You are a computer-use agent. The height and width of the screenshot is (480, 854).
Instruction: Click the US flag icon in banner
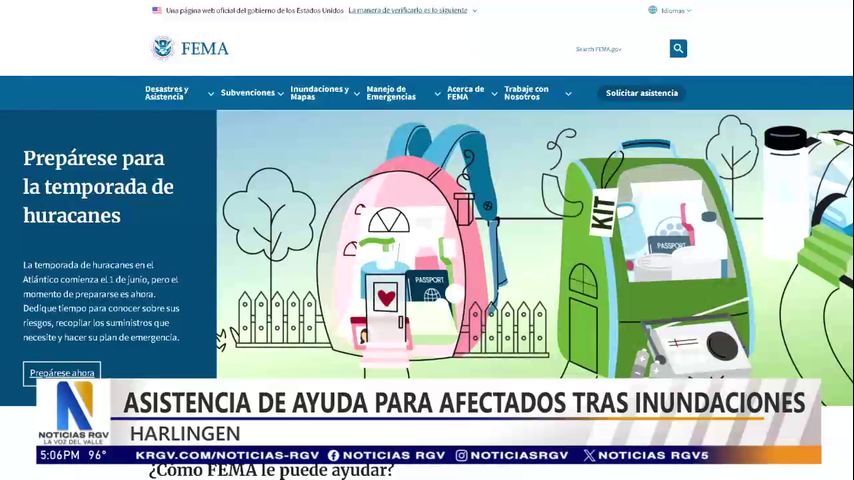(x=157, y=10)
